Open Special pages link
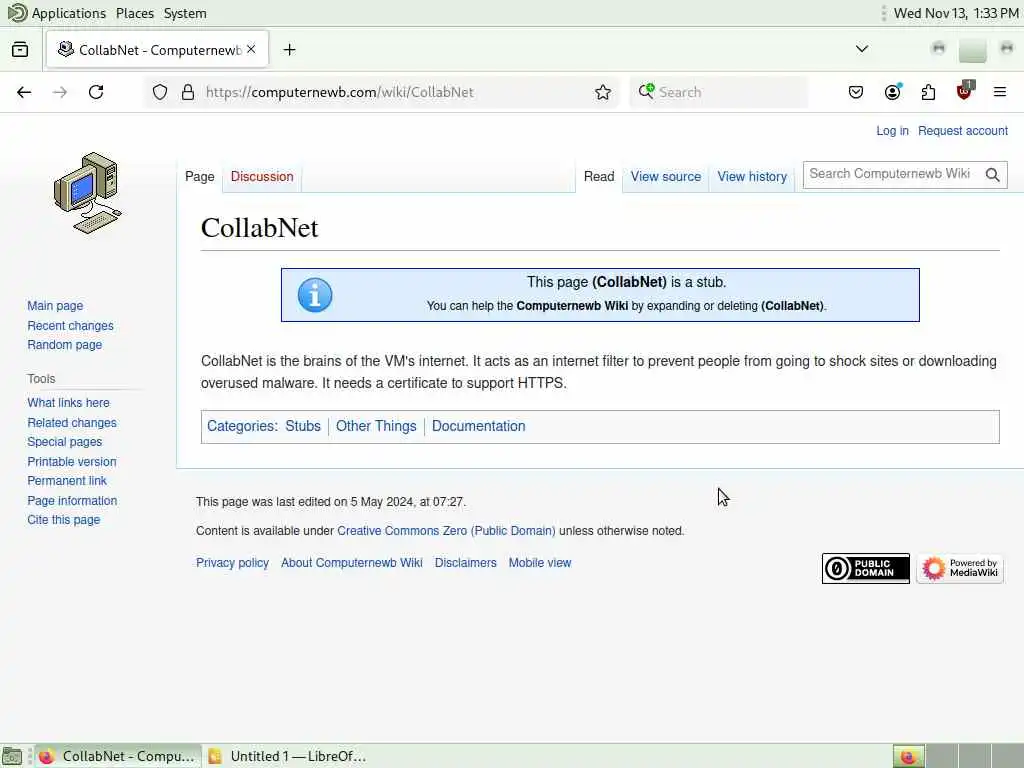Image resolution: width=1024 pixels, height=768 pixels. pos(65,441)
